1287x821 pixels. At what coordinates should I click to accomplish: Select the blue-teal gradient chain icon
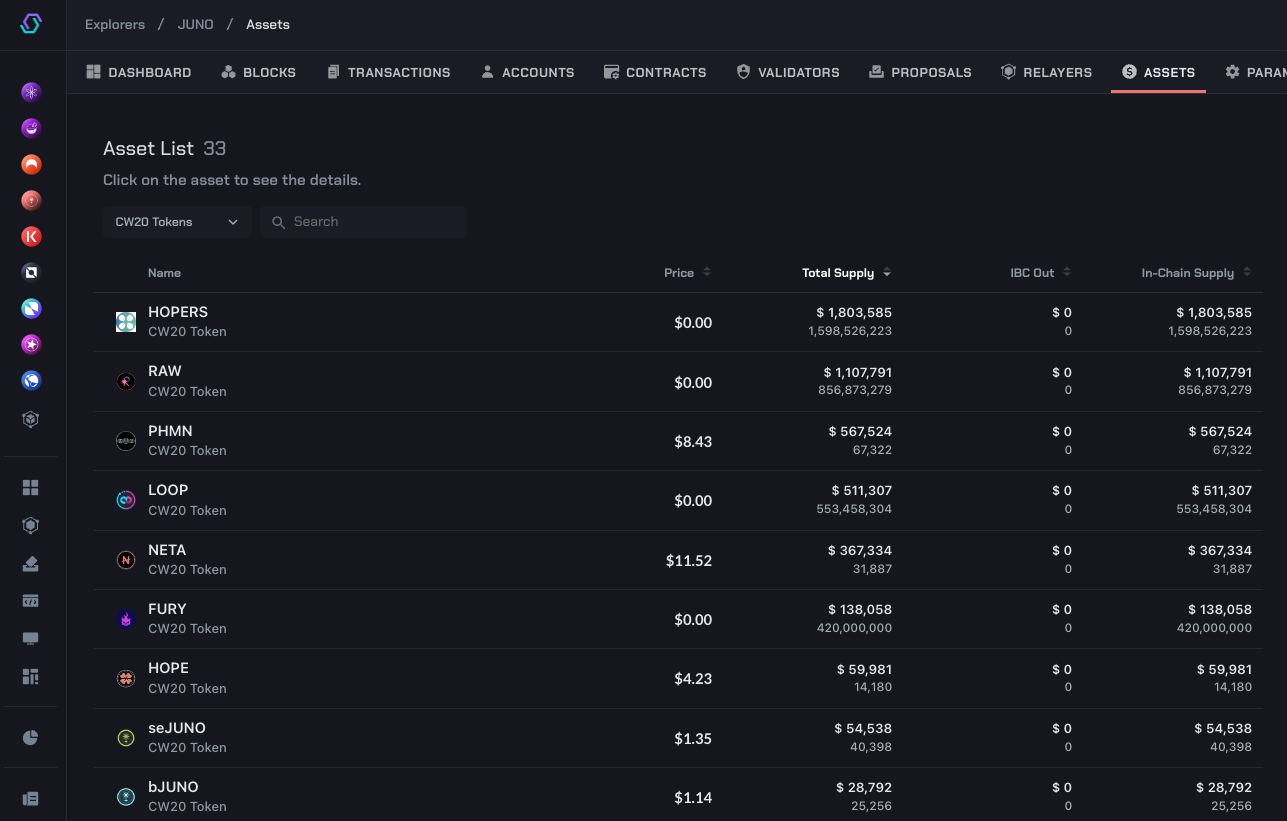point(31,308)
